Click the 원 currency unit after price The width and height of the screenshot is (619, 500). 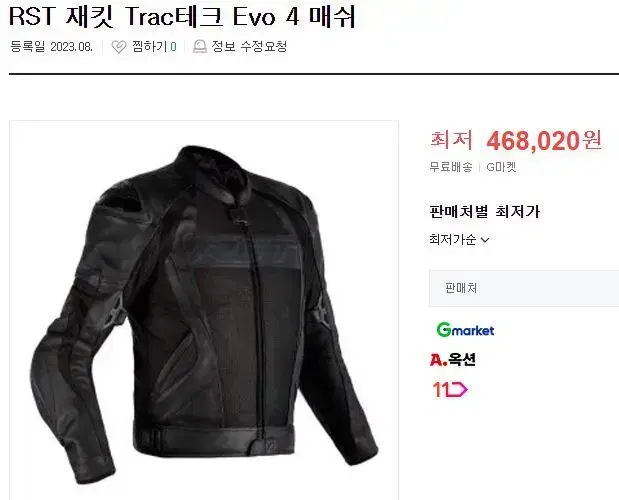(591, 140)
